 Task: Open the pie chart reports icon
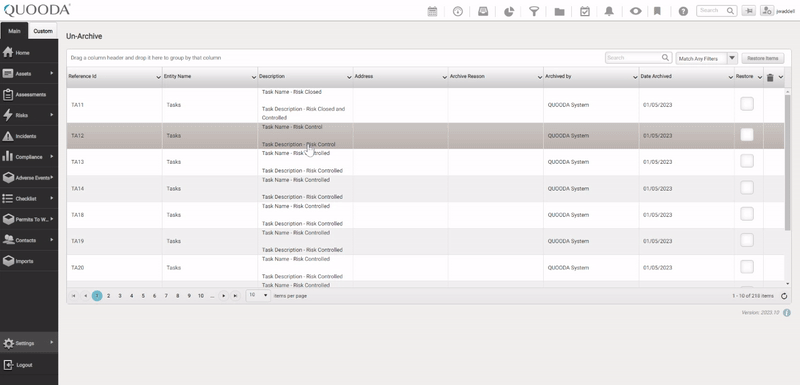click(x=509, y=11)
